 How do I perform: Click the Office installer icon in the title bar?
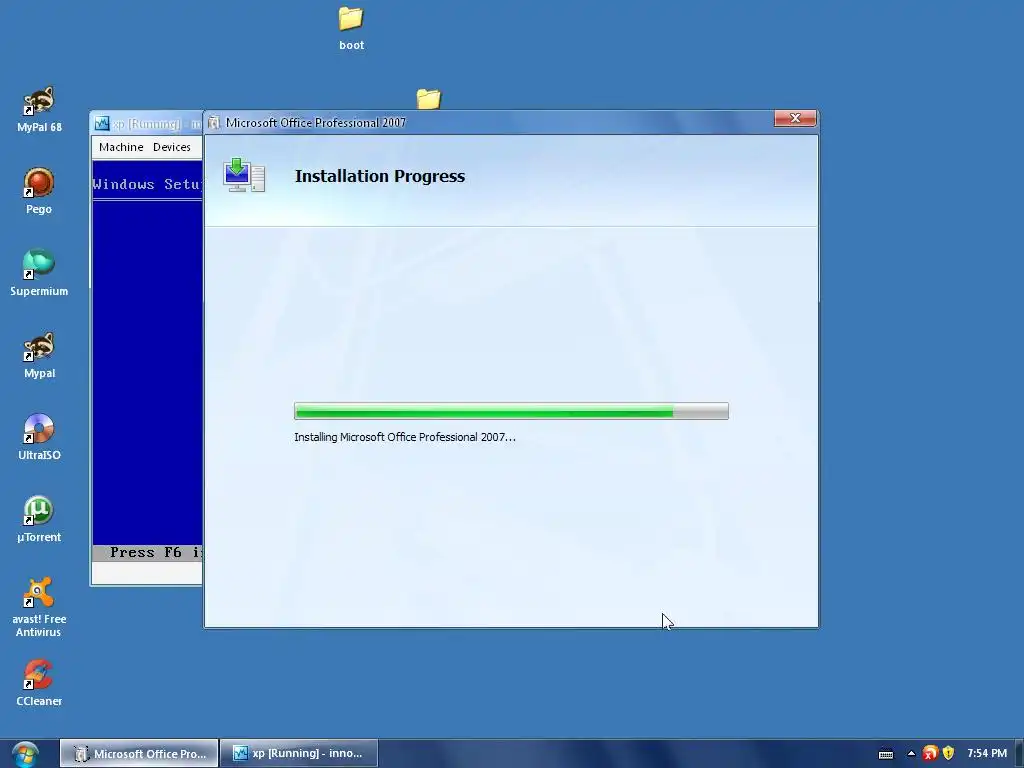[x=214, y=123]
